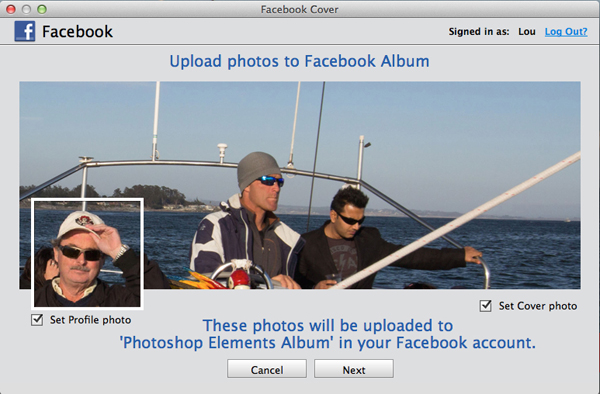Viewport: 600px width, 394px height.
Task: Select the profile photo thumbnail
Action: tap(87, 253)
